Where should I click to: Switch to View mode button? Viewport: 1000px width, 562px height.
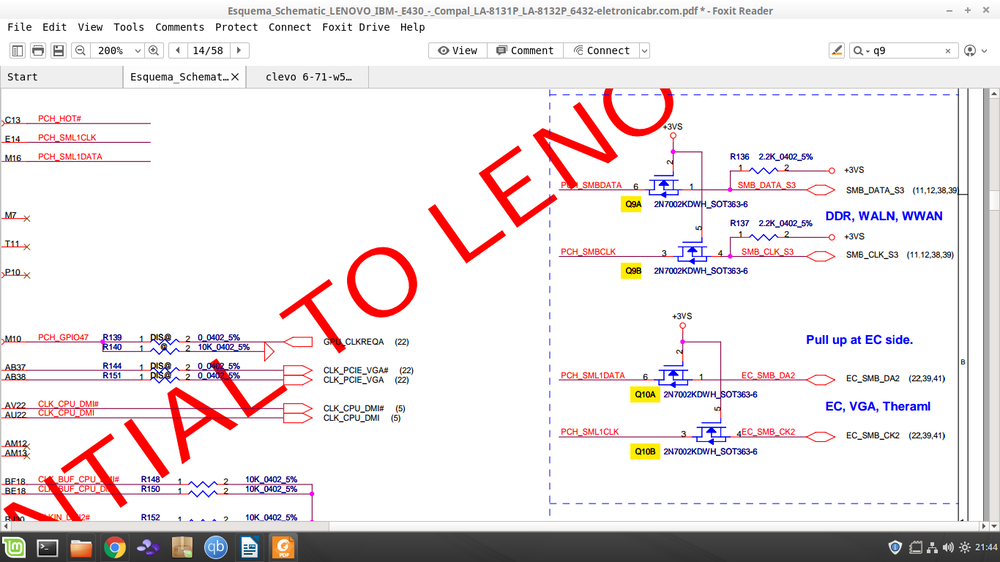(457, 50)
